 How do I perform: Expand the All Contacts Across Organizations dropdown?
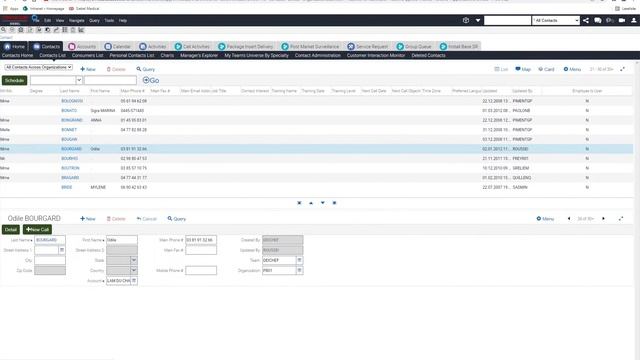click(x=39, y=67)
